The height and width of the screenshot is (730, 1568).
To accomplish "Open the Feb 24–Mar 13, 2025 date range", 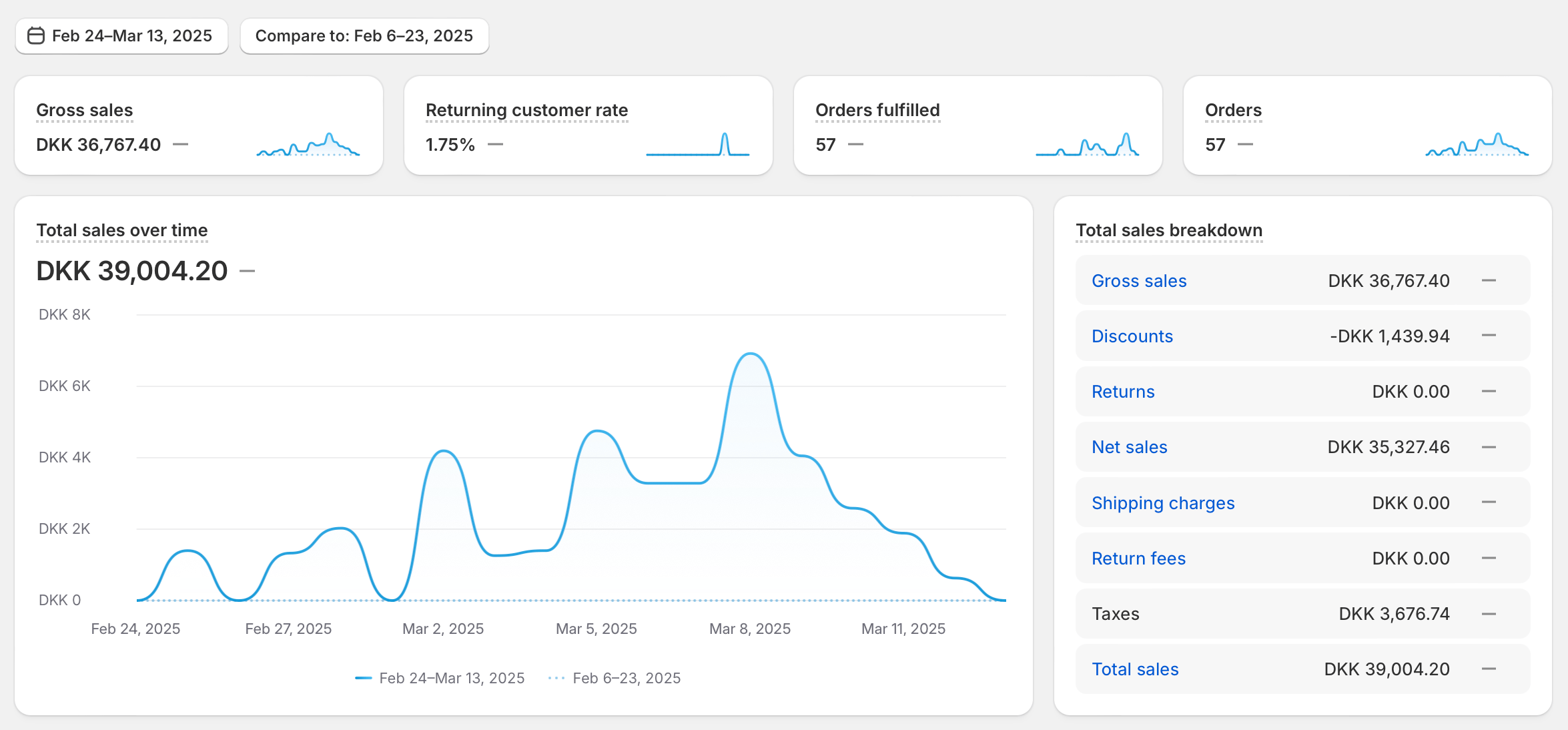I will (x=131, y=36).
